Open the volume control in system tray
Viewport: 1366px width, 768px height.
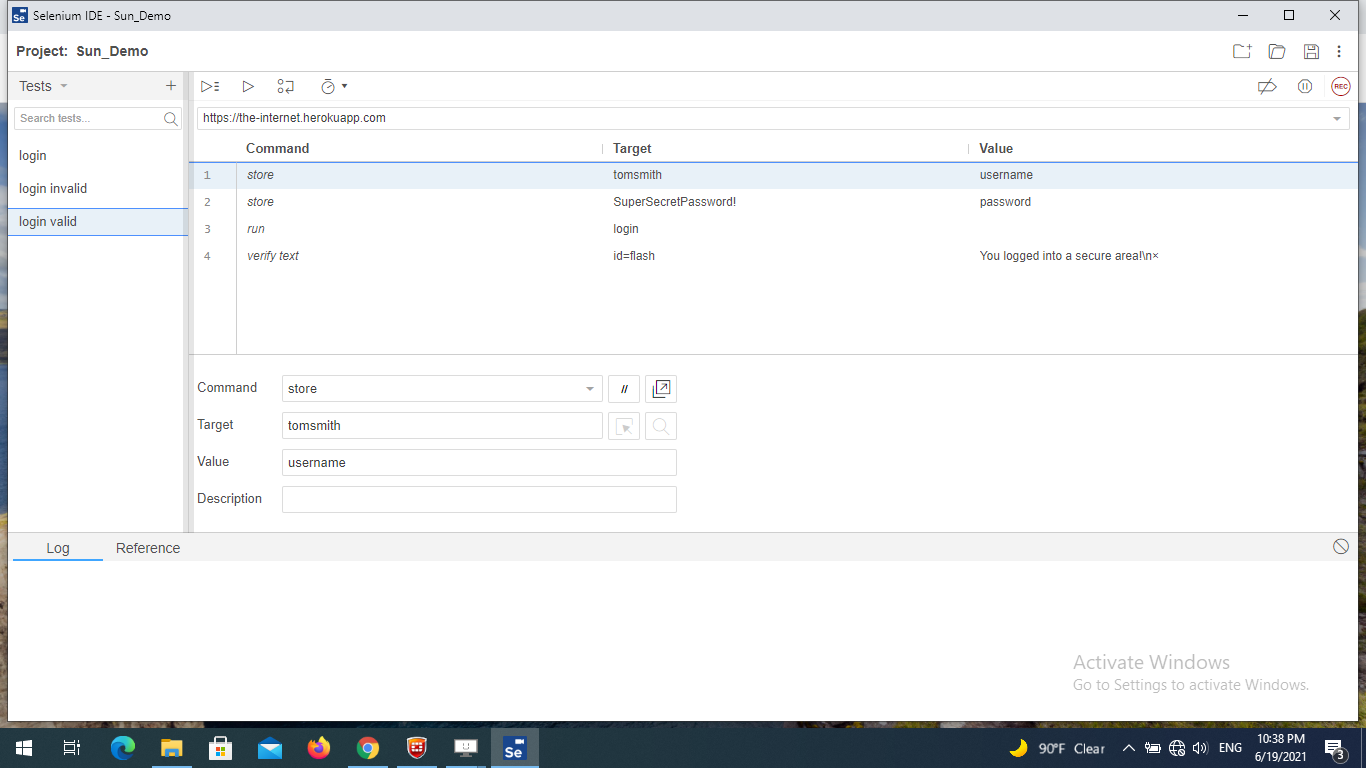tap(1201, 748)
